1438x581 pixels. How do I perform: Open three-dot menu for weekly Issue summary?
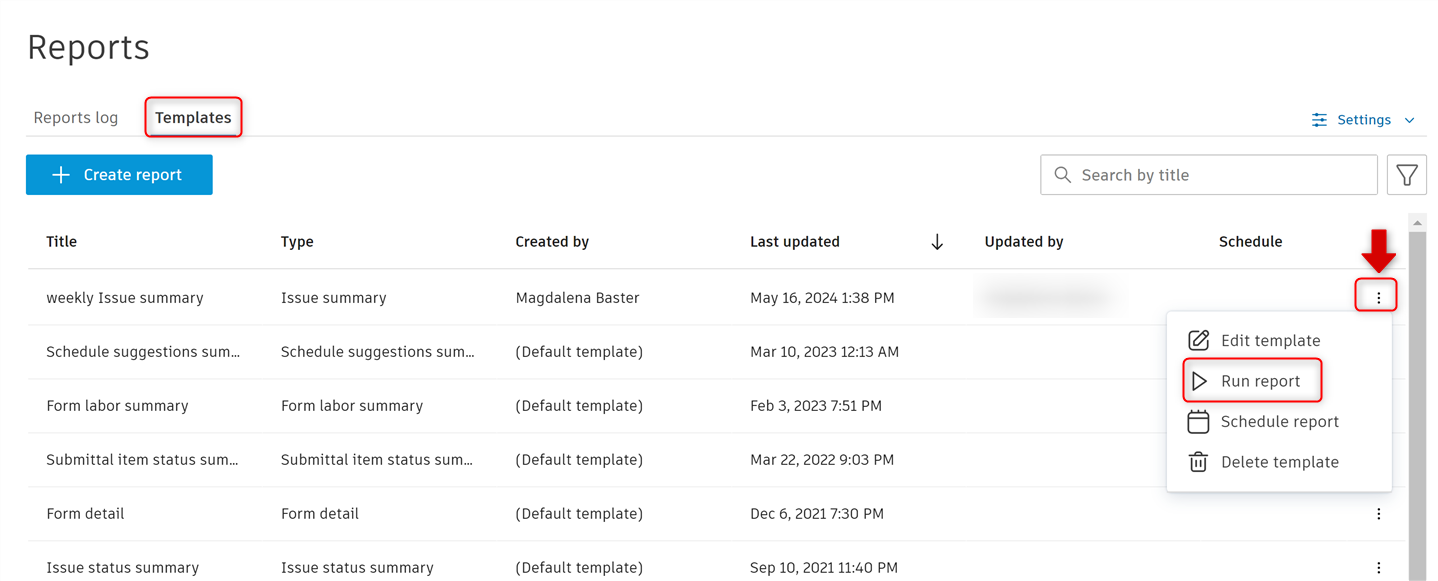(1378, 297)
